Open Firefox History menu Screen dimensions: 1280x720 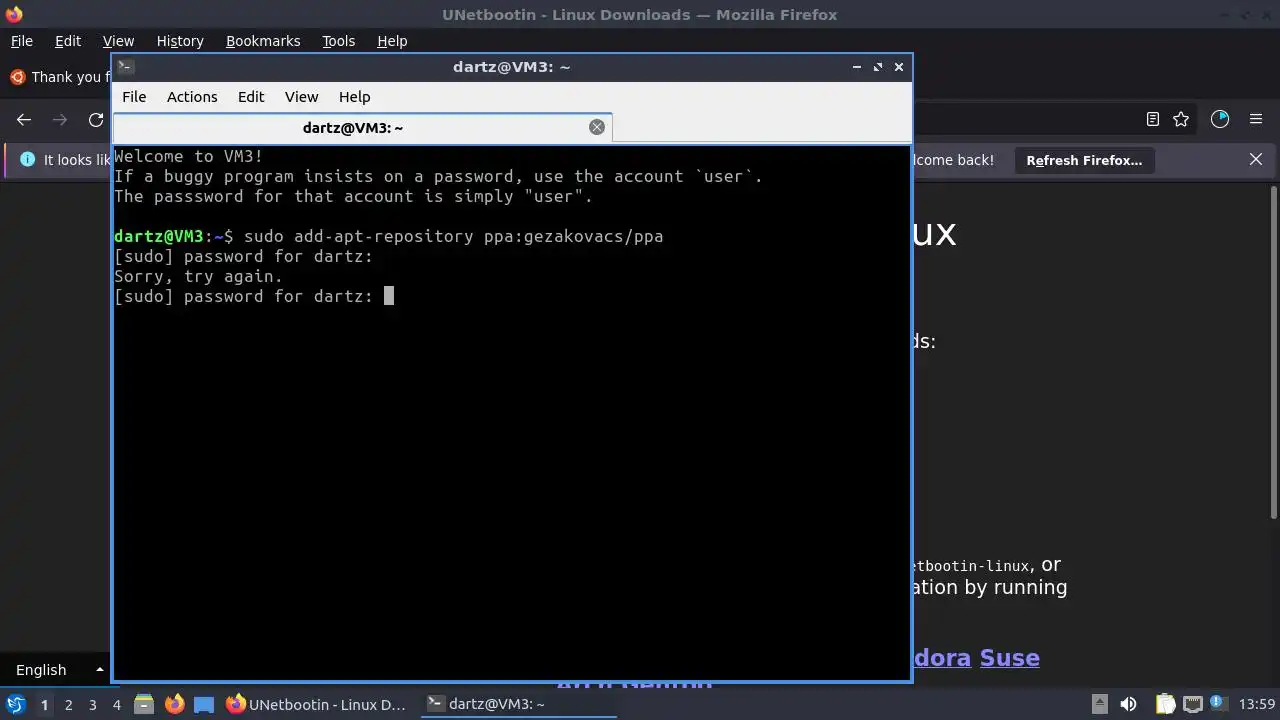[180, 41]
